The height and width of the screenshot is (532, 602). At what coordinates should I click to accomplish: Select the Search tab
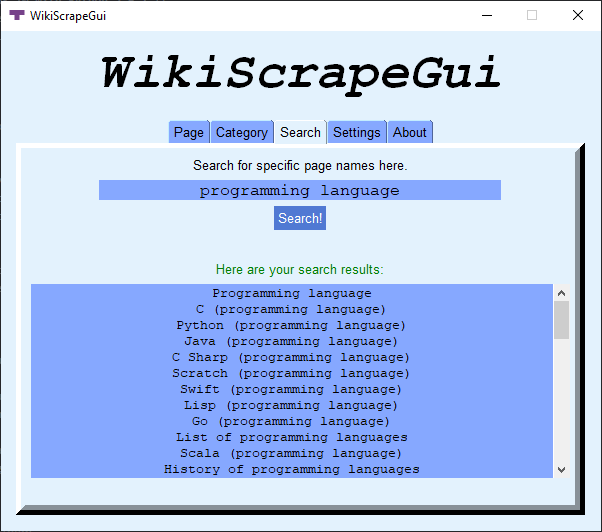coord(300,132)
